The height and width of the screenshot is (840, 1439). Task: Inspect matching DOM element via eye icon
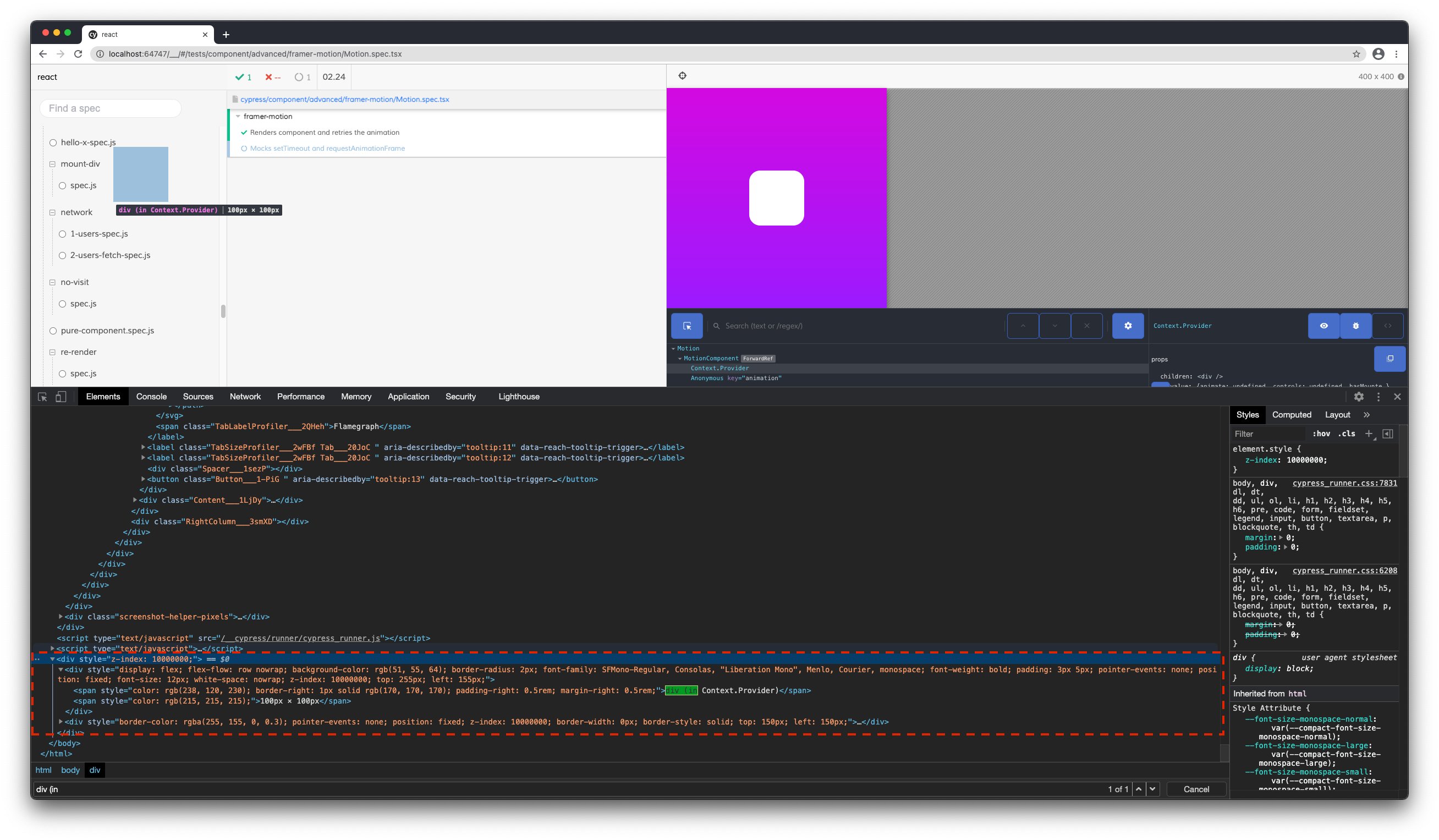coord(1323,326)
